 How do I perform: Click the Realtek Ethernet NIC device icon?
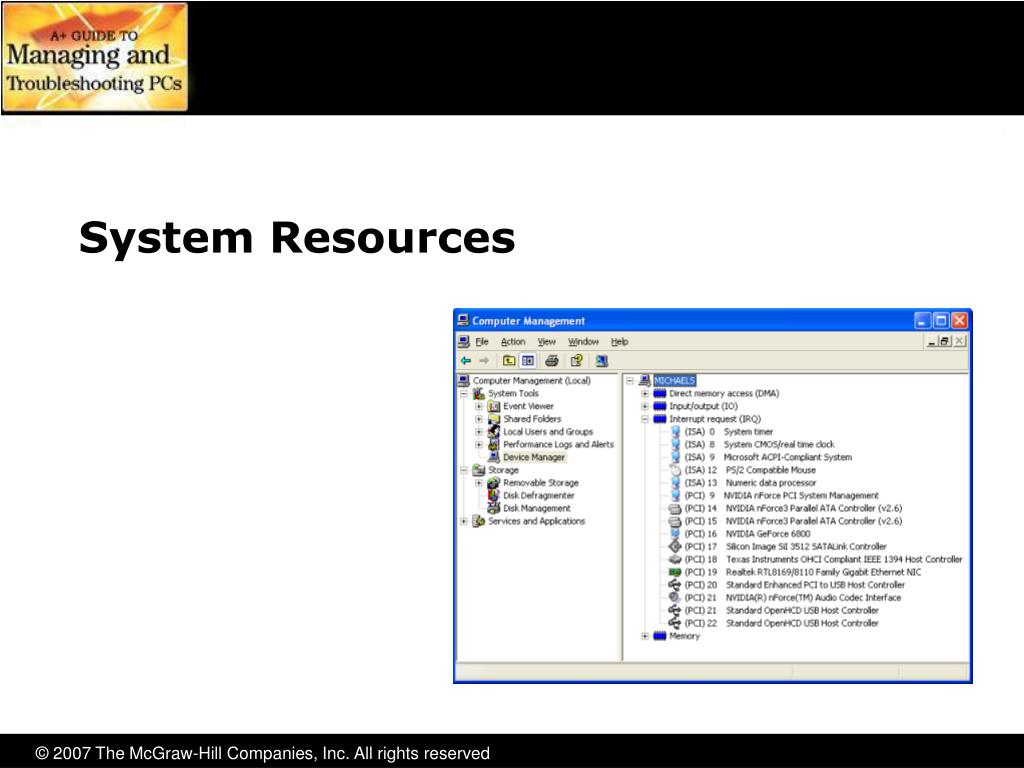coord(675,572)
